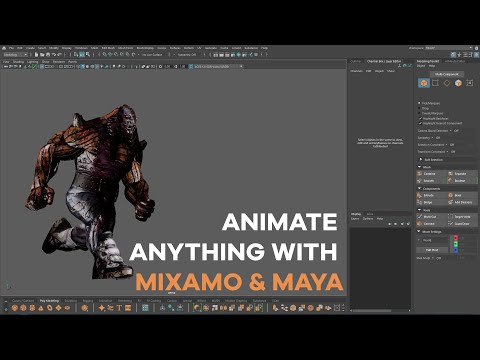This screenshot has height=360, width=480.
Task: Create a polygon torus from shelf
Action: [49, 308]
